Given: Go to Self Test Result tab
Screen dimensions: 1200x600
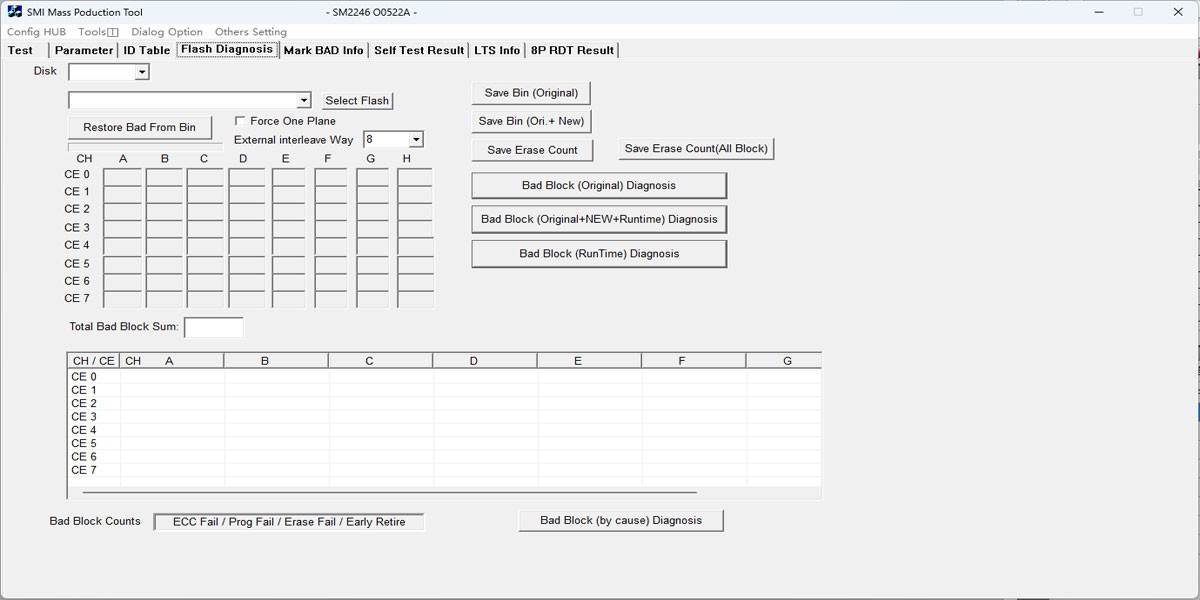Looking at the screenshot, I should coord(419,50).
